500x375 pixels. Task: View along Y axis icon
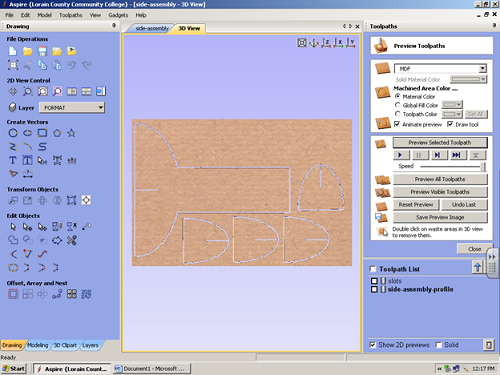coord(350,43)
